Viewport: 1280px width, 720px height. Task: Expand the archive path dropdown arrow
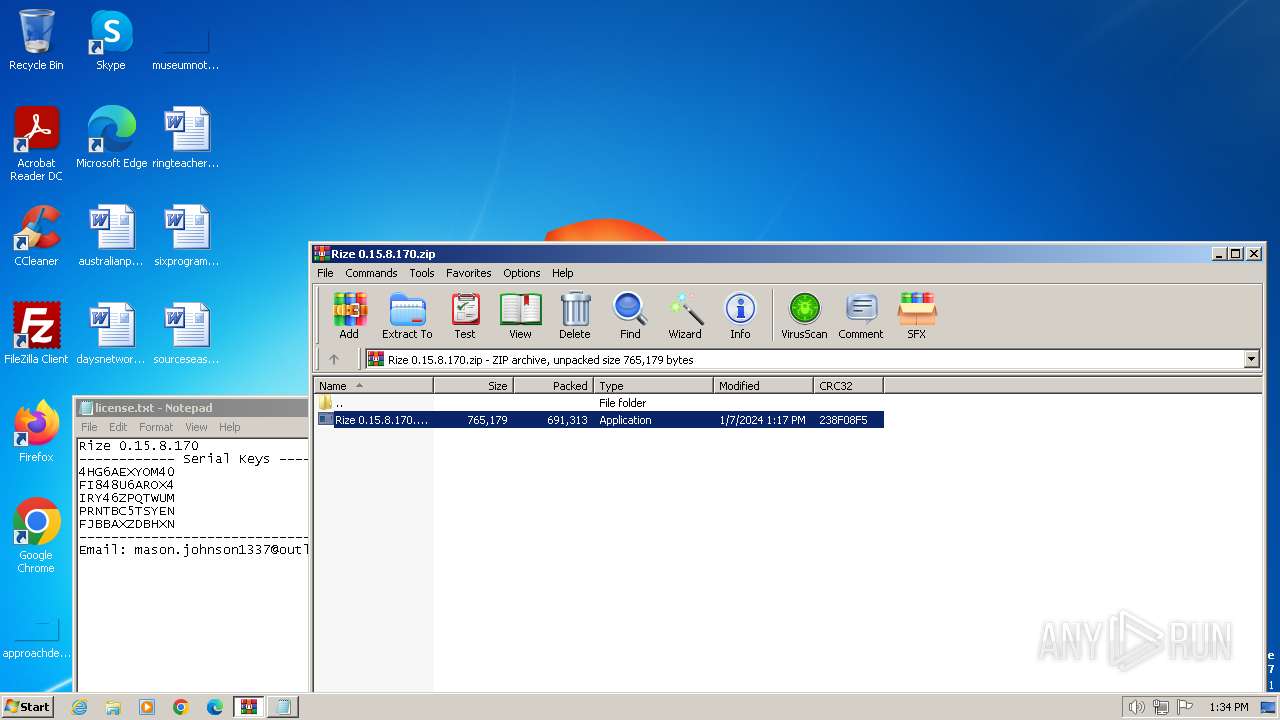click(x=1251, y=359)
